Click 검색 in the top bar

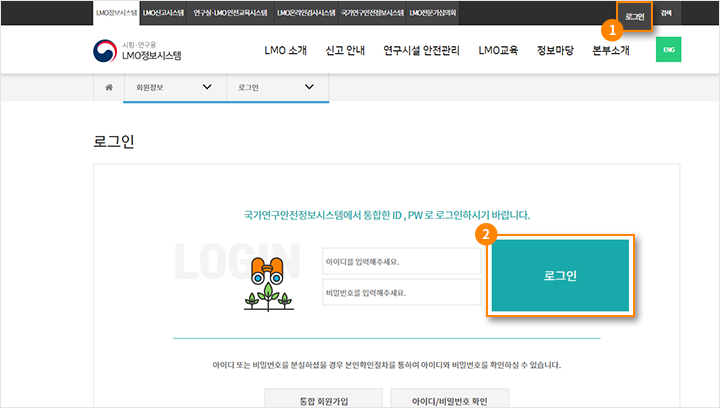(666, 13)
